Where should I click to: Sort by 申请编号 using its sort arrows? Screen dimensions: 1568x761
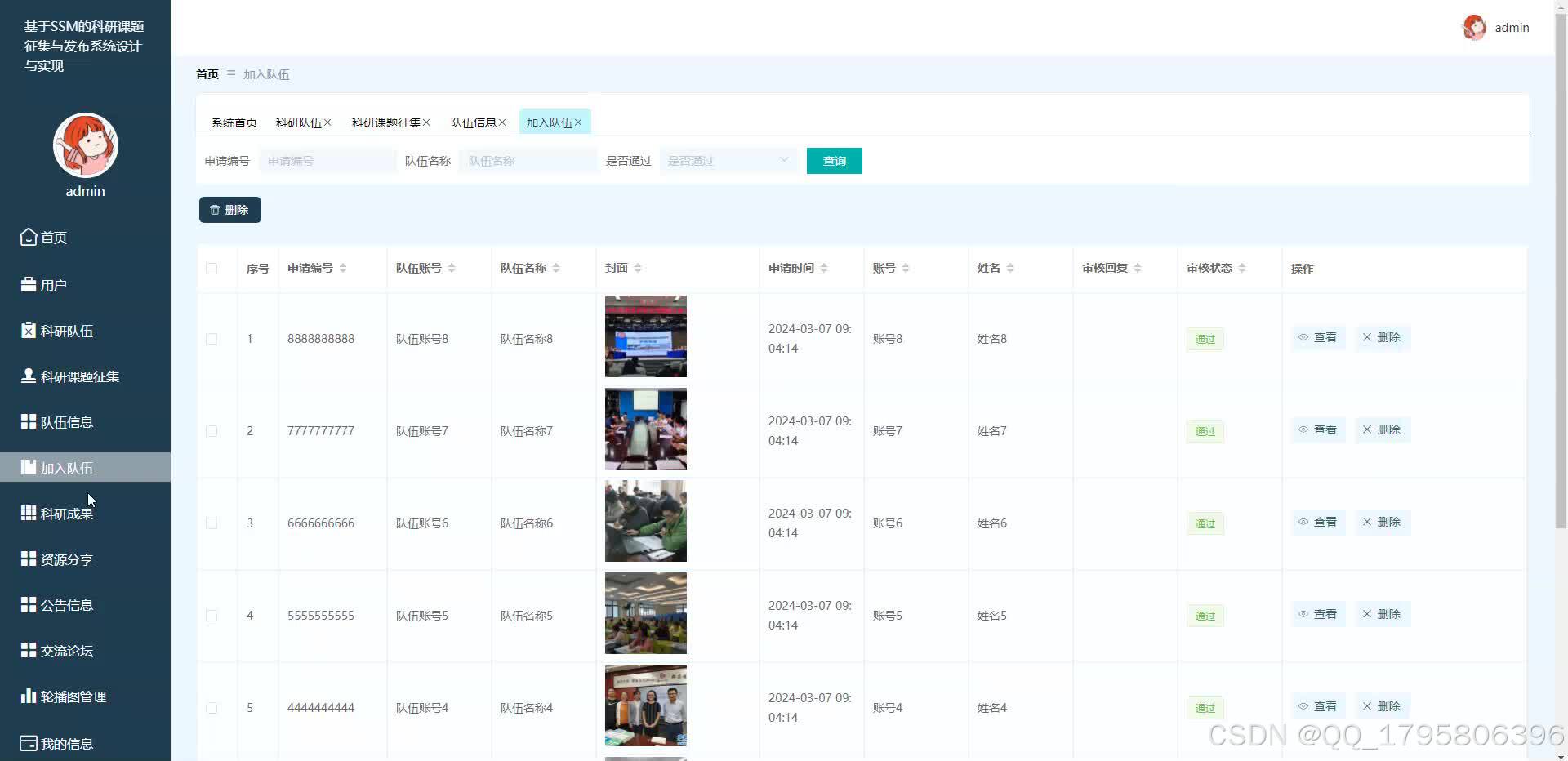[x=343, y=268]
